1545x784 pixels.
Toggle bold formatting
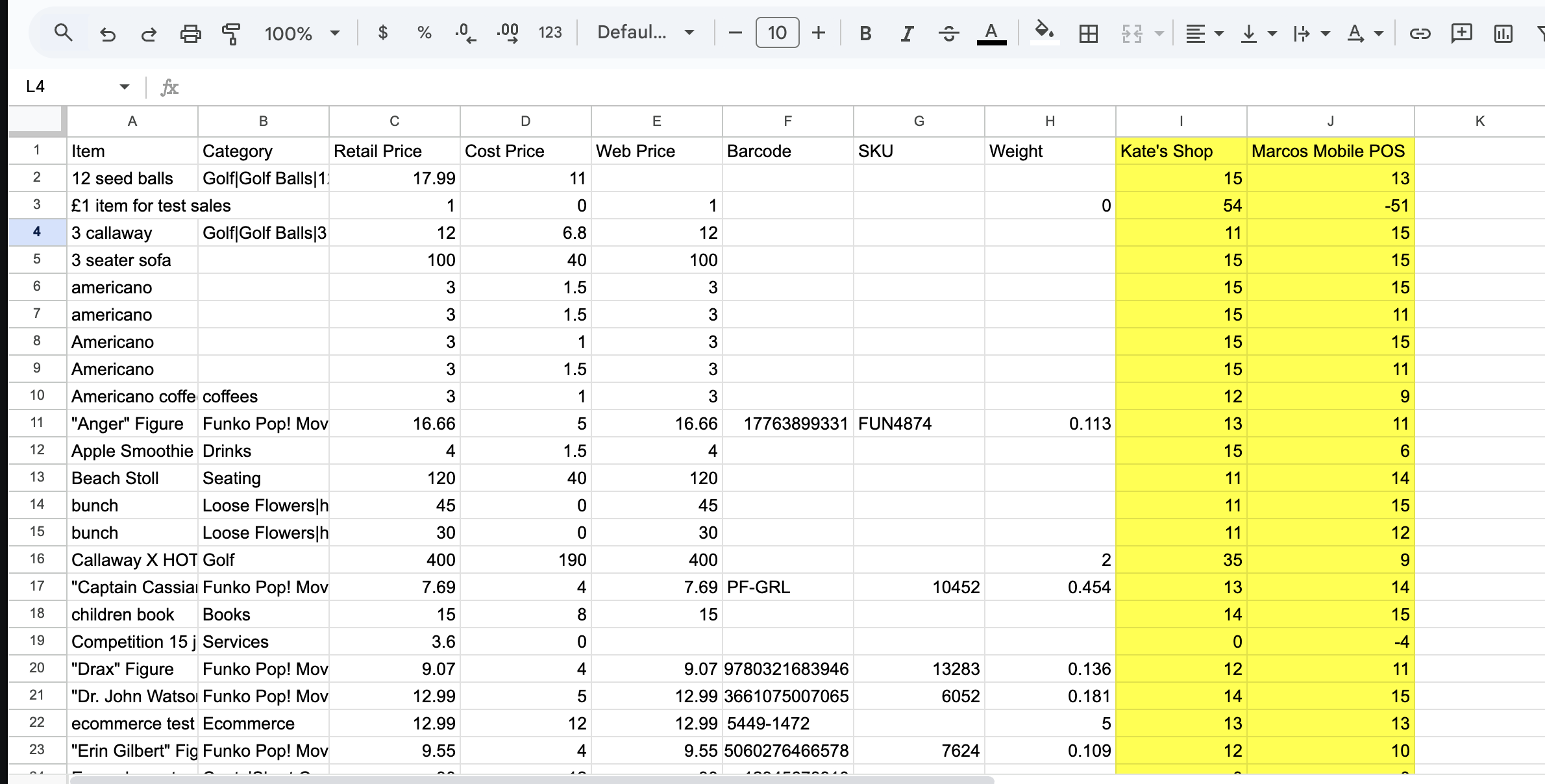pyautogui.click(x=865, y=33)
